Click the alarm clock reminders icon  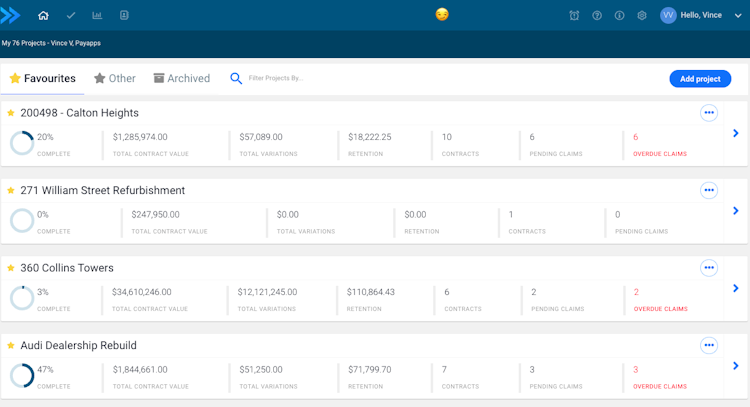pyautogui.click(x=574, y=15)
